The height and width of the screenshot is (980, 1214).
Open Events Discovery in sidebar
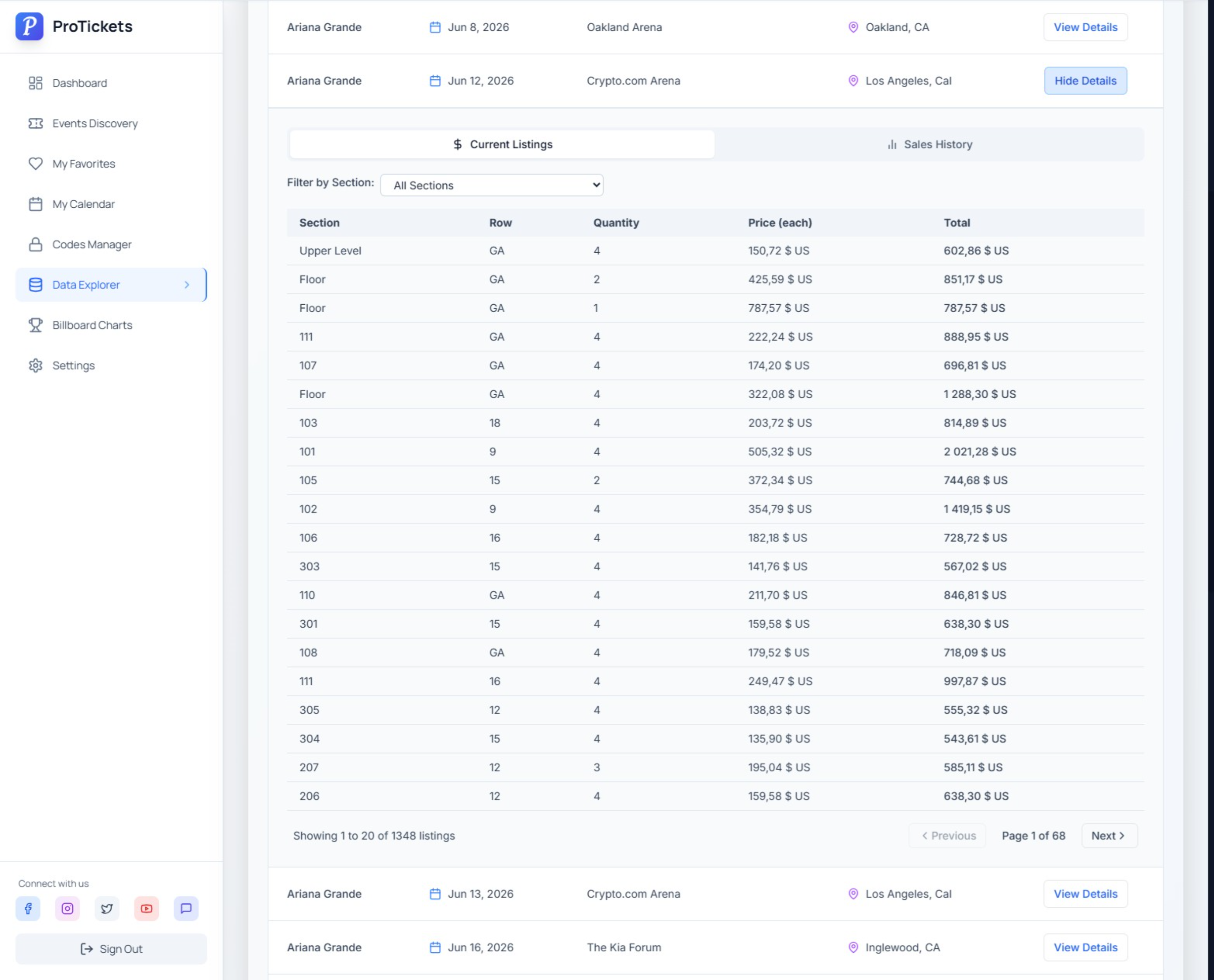(x=95, y=123)
